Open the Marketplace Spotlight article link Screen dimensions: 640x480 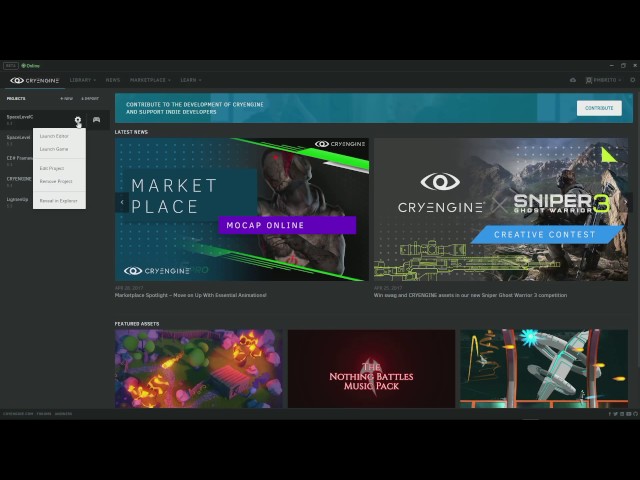click(191, 295)
